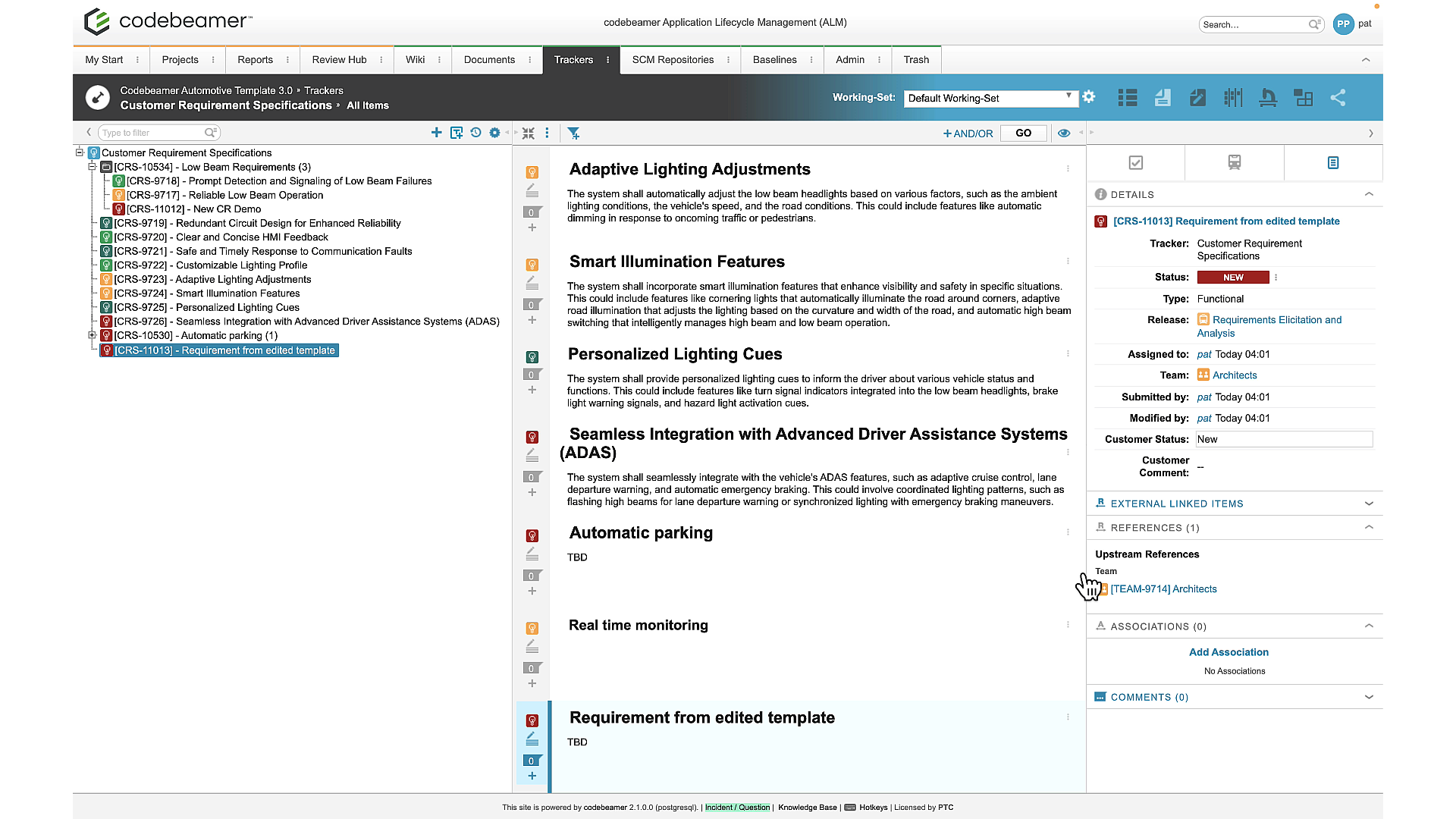Switch to the document view icon
Screen dimensions: 1456x819
click(1163, 98)
